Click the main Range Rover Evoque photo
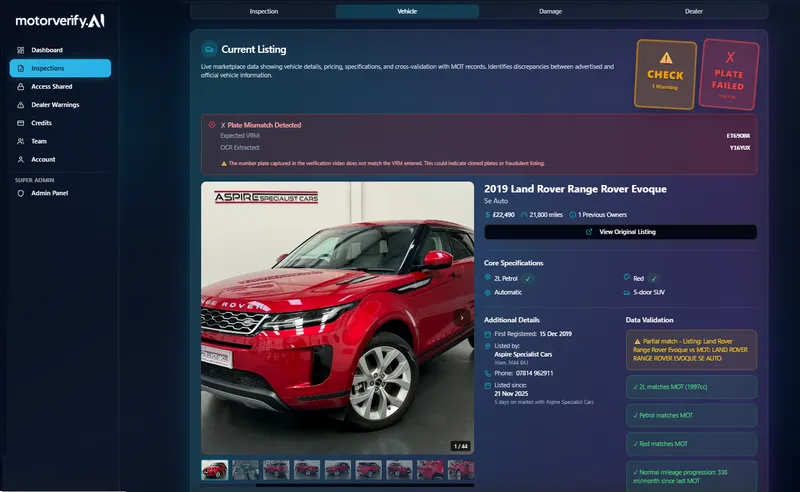 (x=337, y=318)
